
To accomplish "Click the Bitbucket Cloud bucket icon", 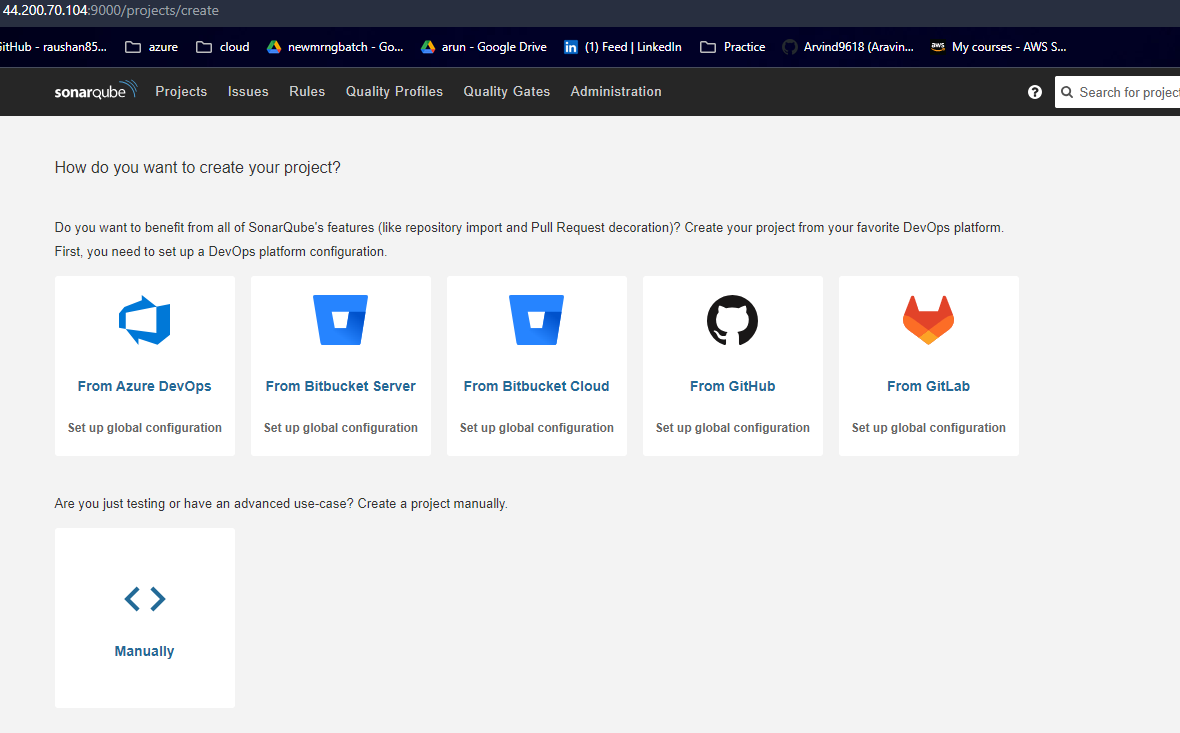I will click(536, 321).
